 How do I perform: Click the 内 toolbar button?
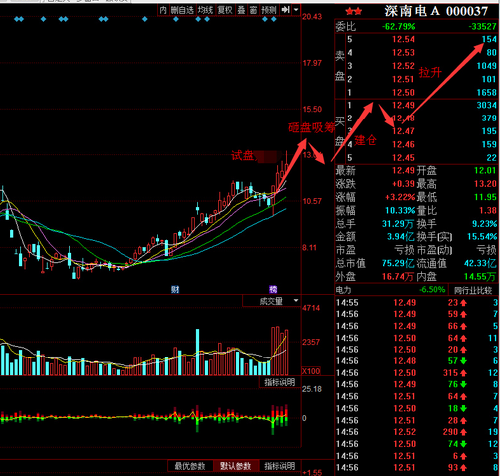point(163,10)
